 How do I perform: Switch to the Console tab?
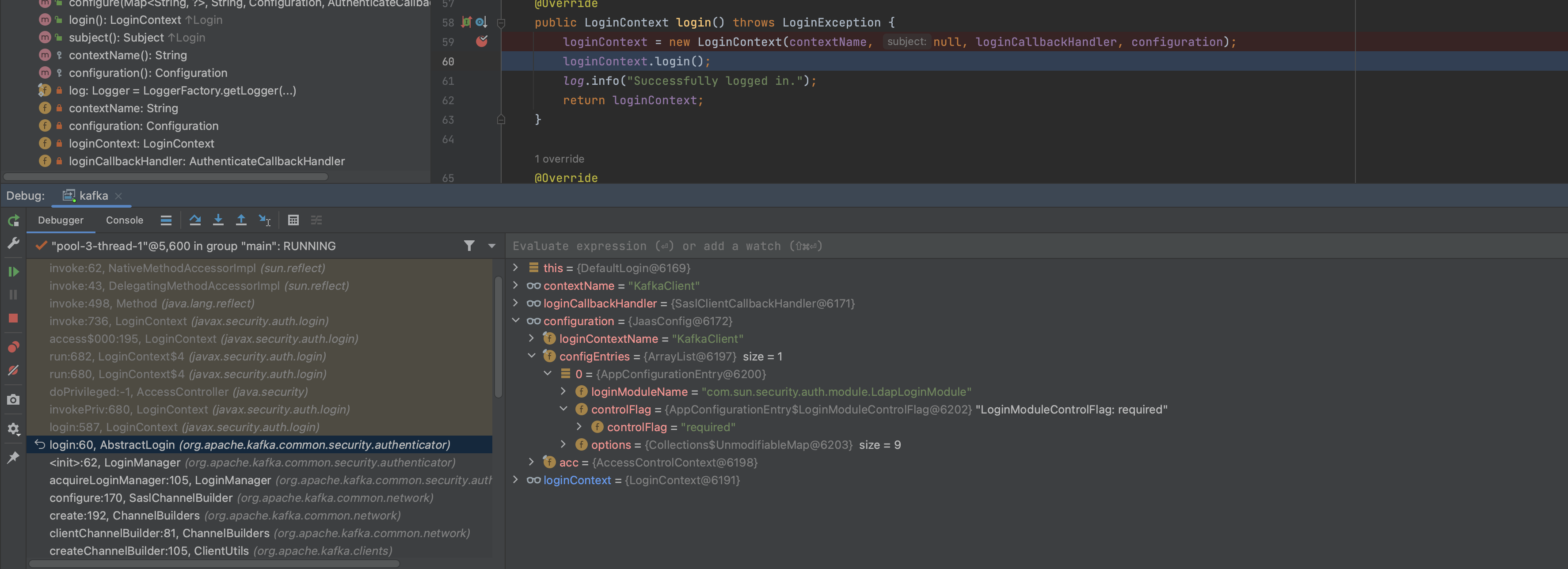tap(124, 220)
